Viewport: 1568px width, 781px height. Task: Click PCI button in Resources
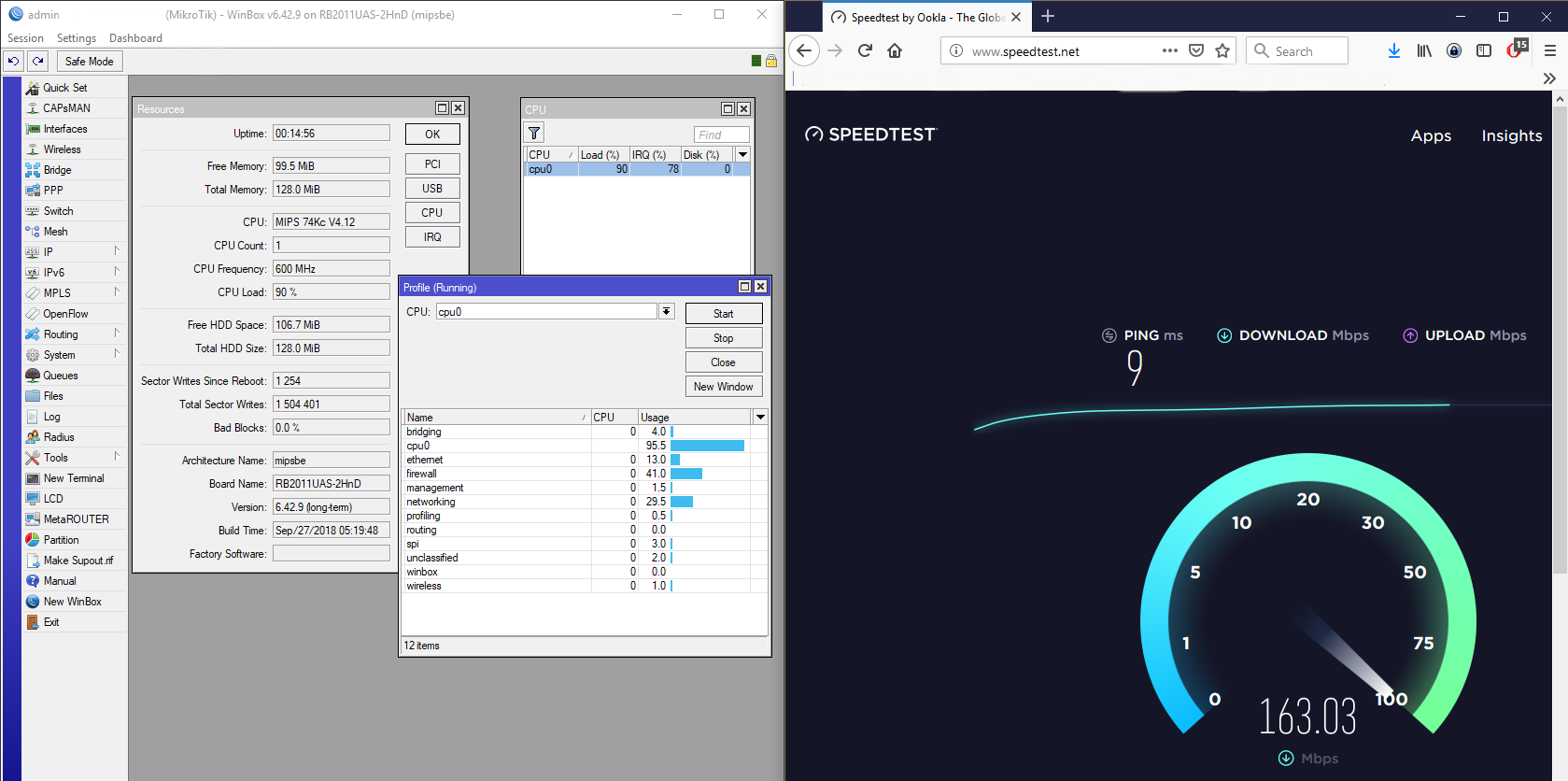[x=432, y=164]
